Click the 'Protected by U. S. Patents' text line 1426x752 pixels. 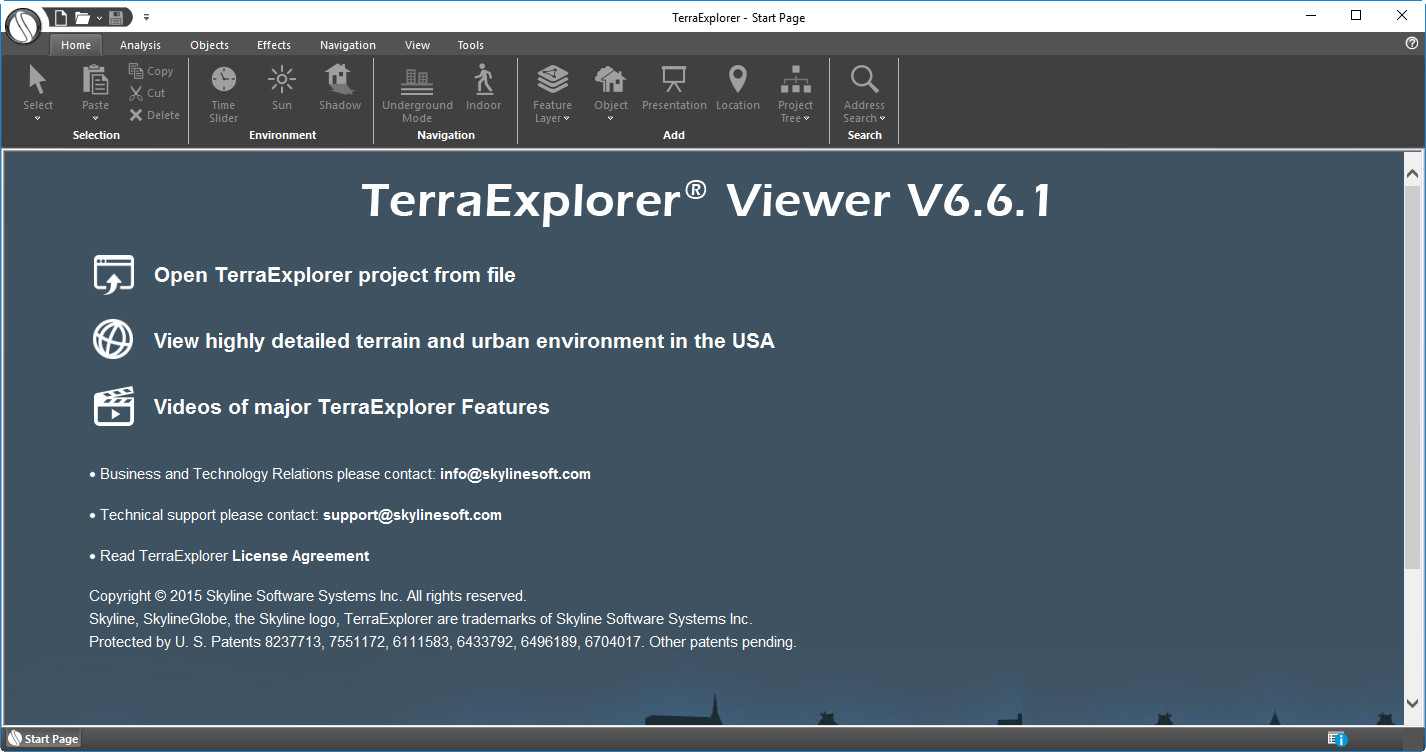[x=443, y=642]
